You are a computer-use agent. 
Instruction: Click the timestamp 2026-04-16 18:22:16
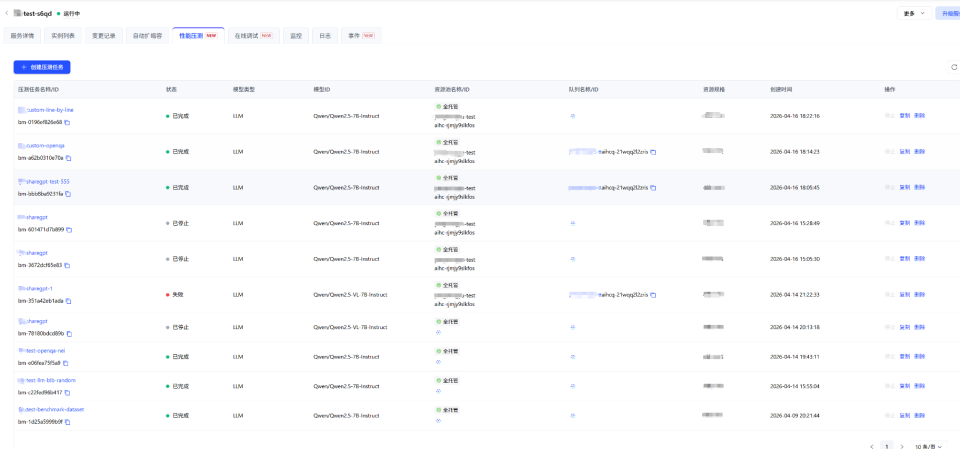[x=795, y=116]
